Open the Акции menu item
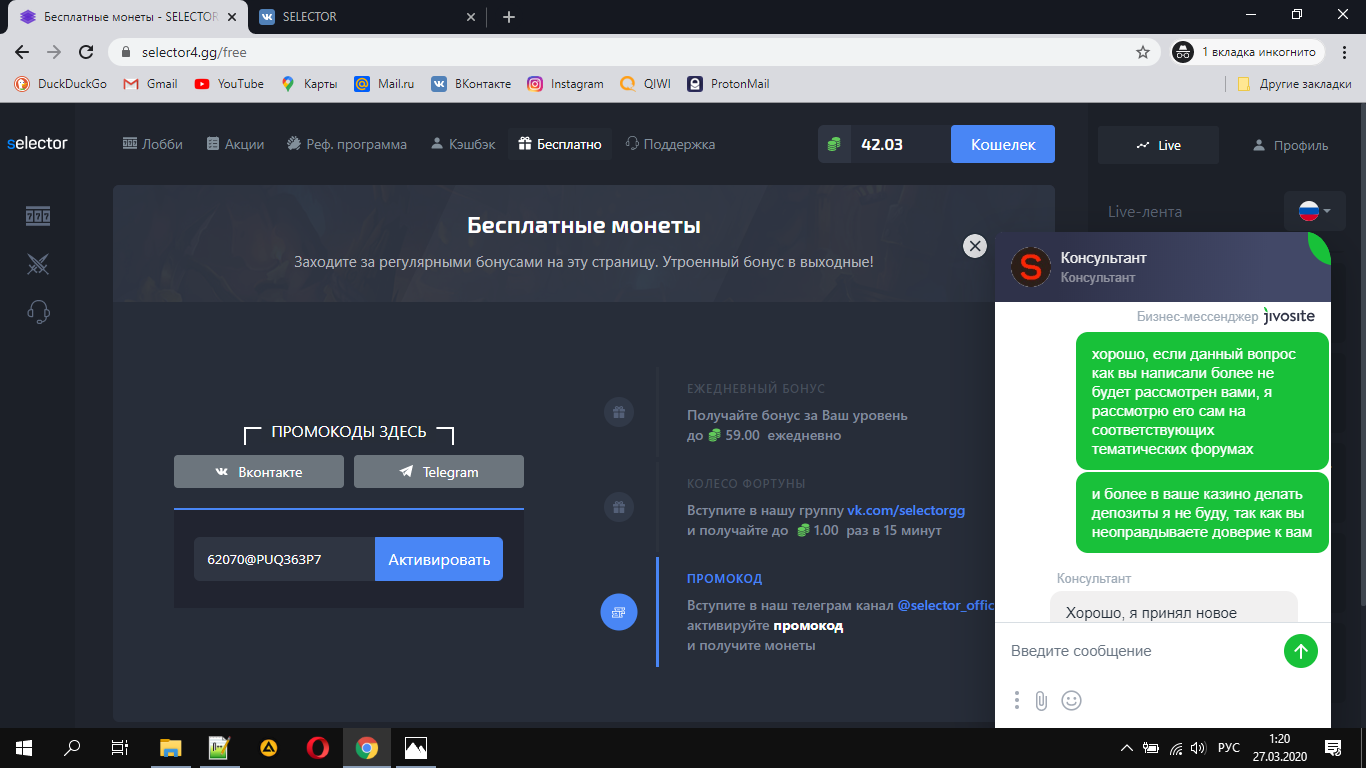Viewport: 1366px width, 768px height. 235,144
